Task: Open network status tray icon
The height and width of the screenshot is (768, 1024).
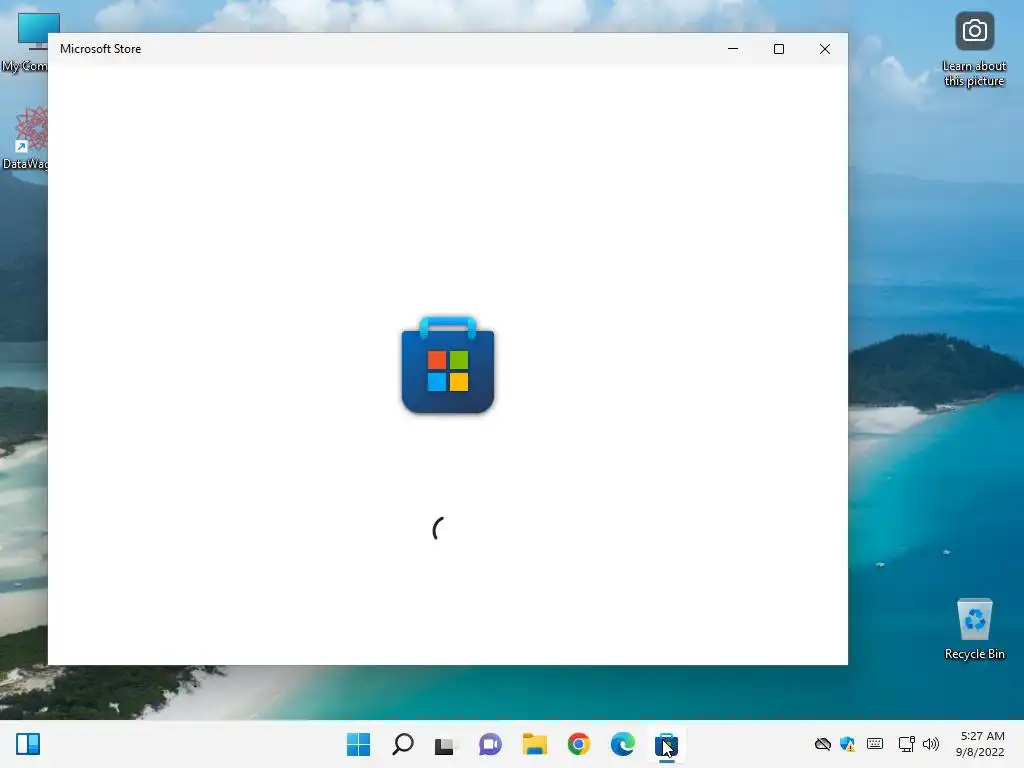Action: pos(906,744)
